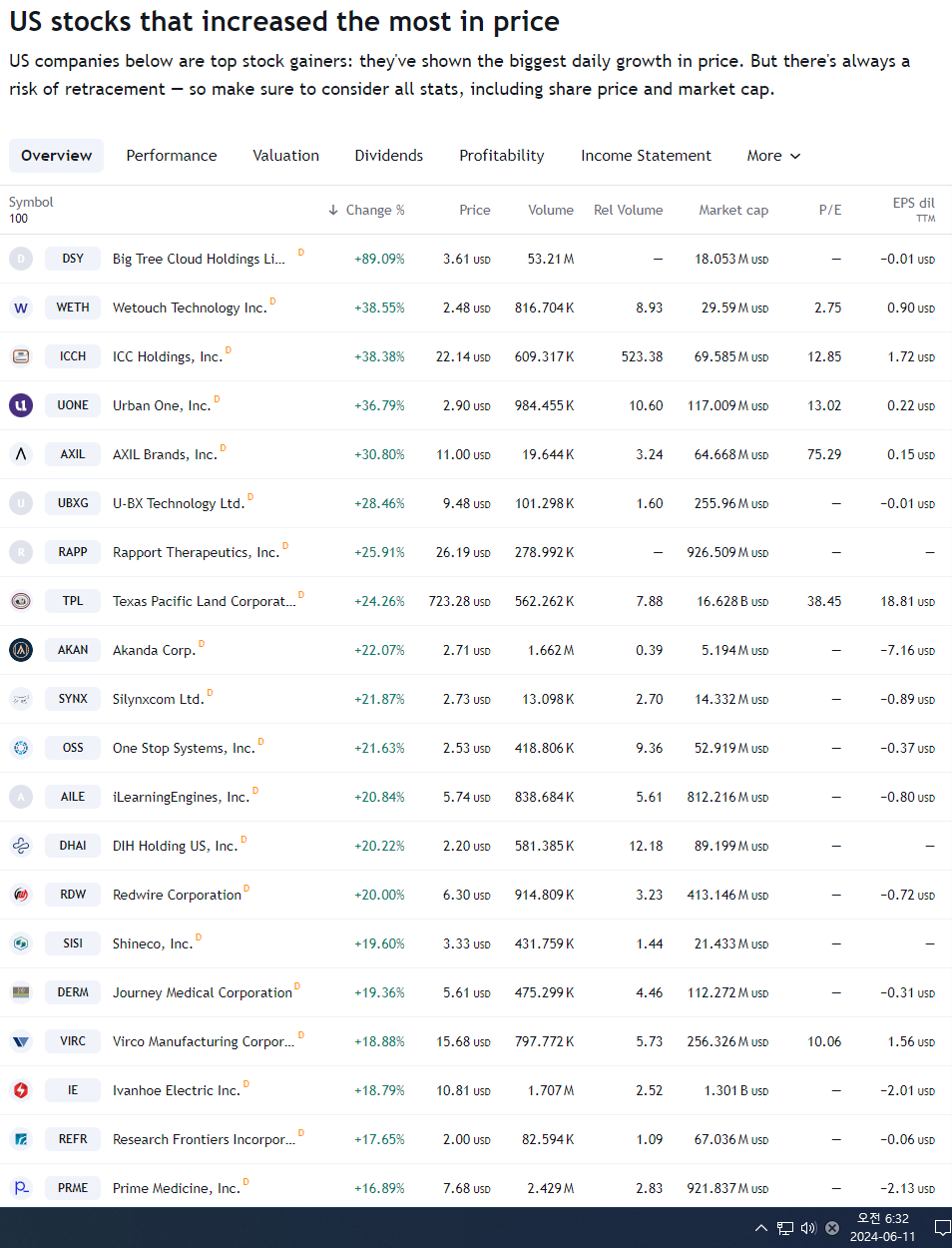Click the Journey Medical logo icon
Viewport: 952px width, 1248px height.
(x=21, y=992)
